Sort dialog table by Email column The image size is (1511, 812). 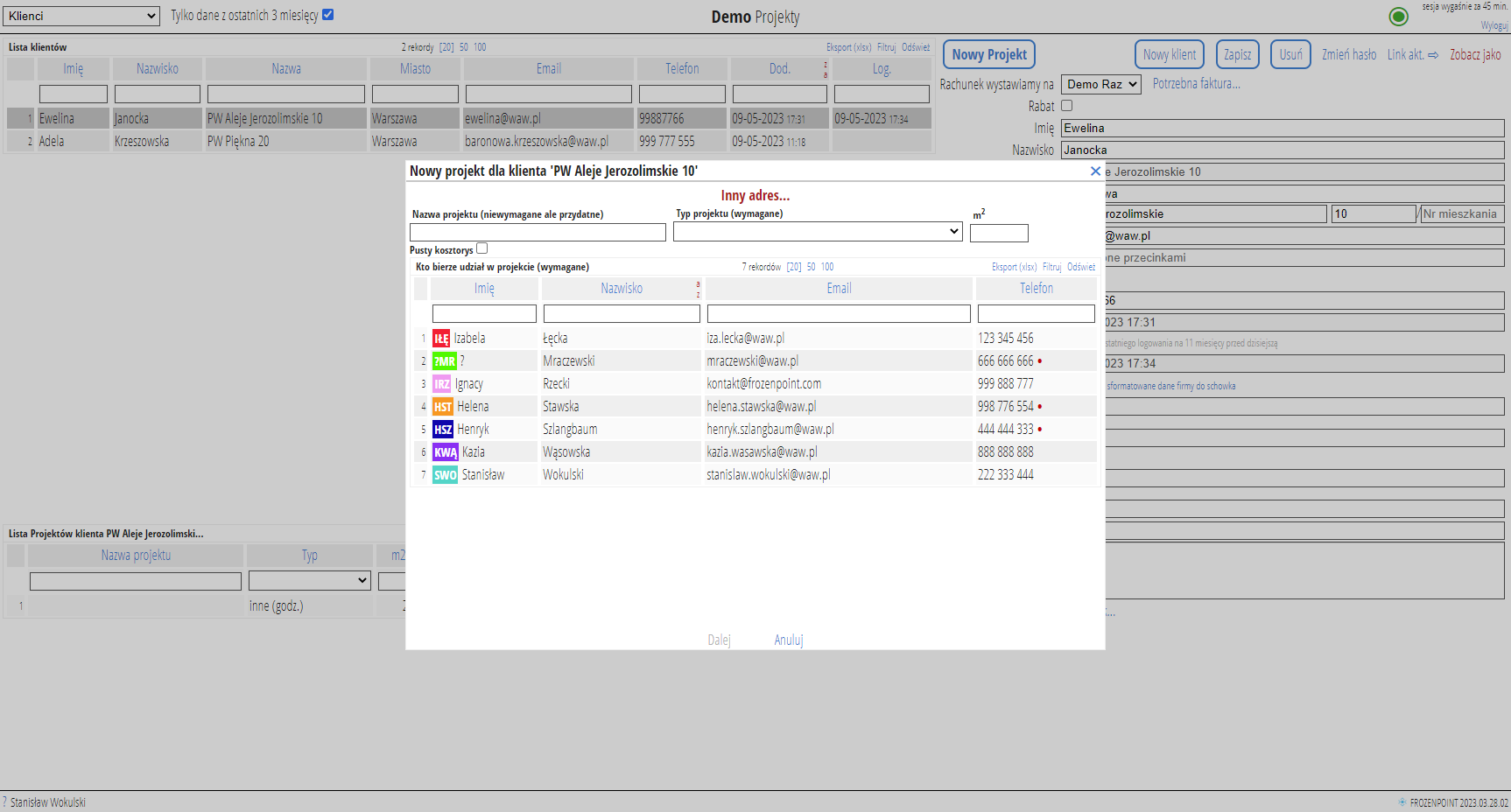tap(839, 288)
